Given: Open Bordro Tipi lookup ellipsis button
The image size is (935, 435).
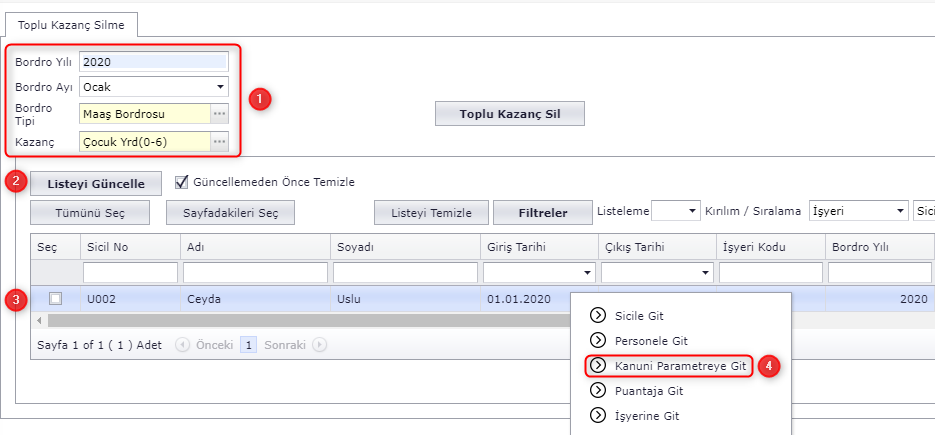Looking at the screenshot, I should pos(219,114).
